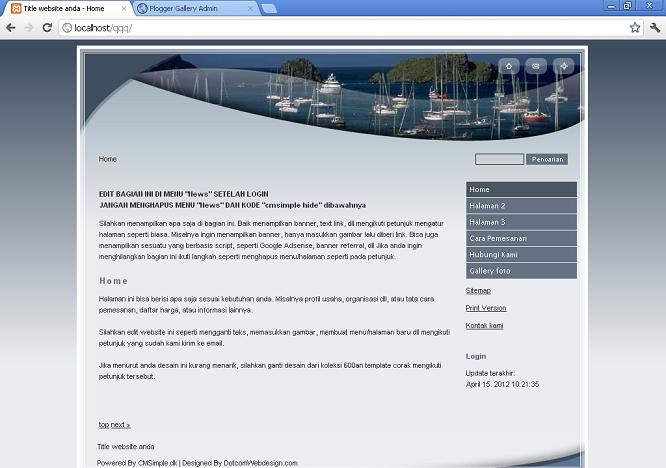
Task: Click the 'EDIT BAGIAN INI DI MENU' heading
Action: [x=183, y=194]
